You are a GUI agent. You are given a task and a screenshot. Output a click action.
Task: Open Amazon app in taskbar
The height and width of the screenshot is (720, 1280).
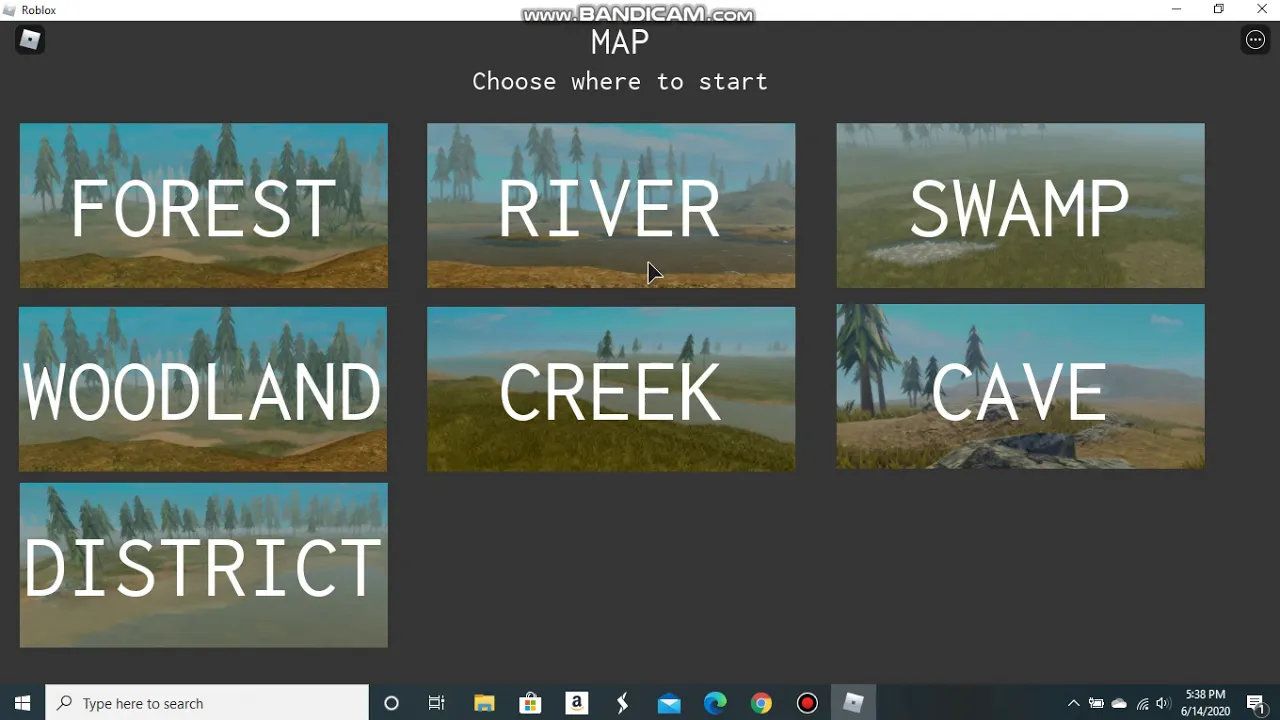pos(576,703)
